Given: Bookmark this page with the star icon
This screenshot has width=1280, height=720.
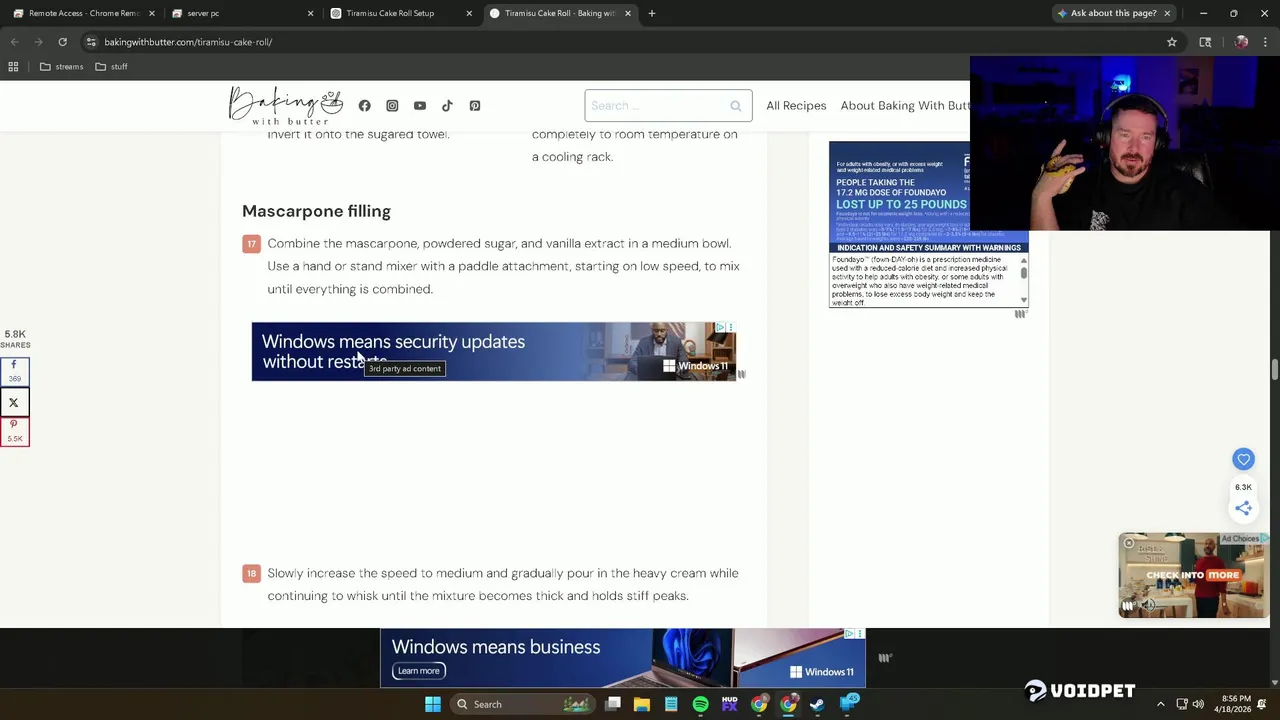Looking at the screenshot, I should tap(1172, 42).
